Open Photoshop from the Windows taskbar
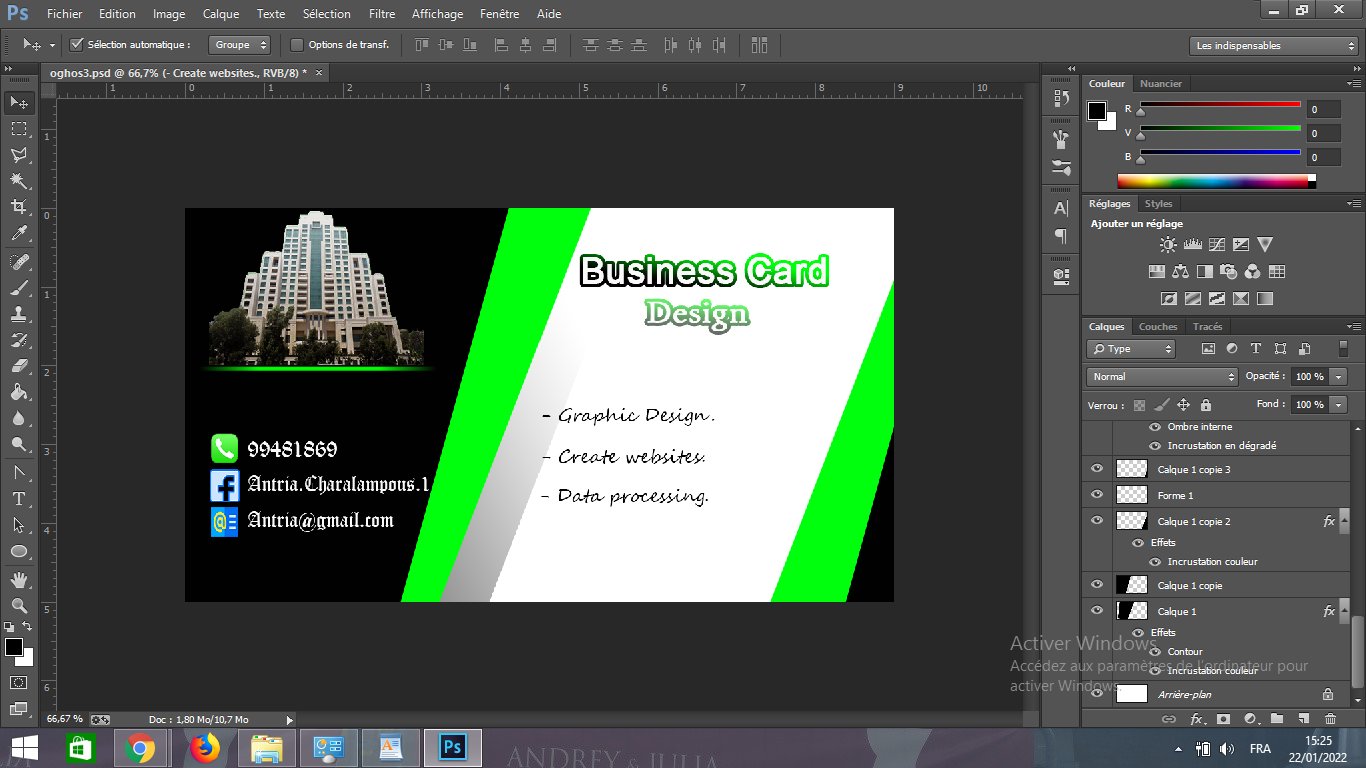Image resolution: width=1366 pixels, height=768 pixels. 452,747
